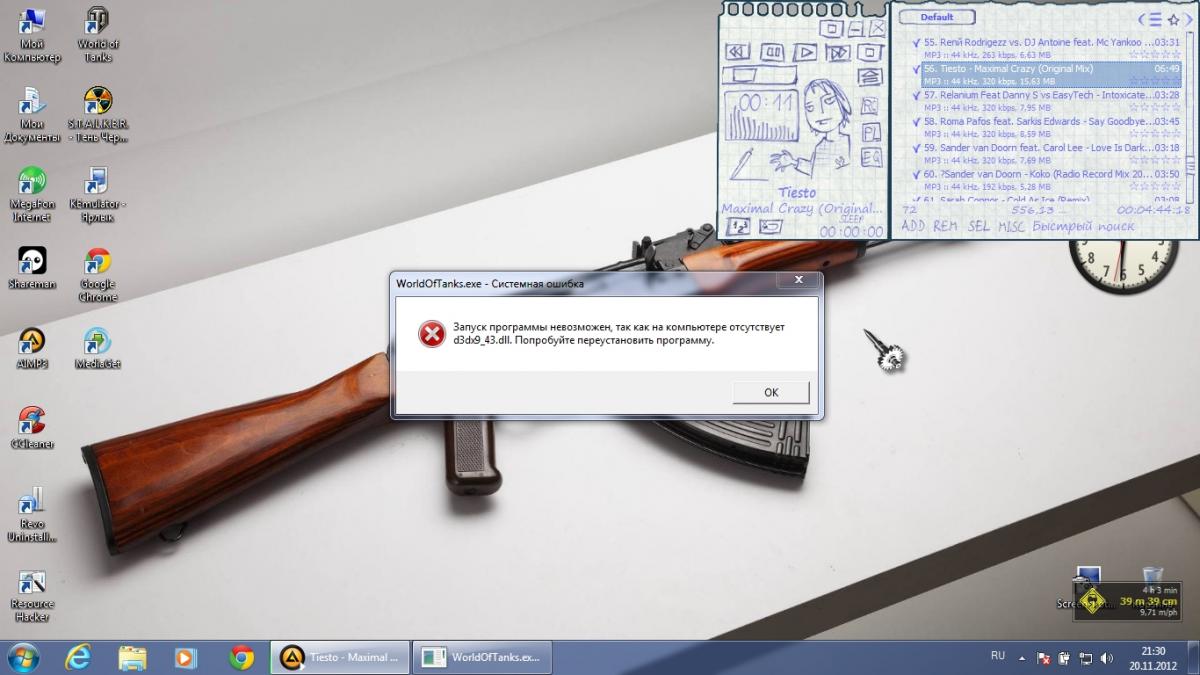Screen dimensions: 1200x675
Task: Open AIMP3 desktop shortcut
Action: tap(32, 348)
